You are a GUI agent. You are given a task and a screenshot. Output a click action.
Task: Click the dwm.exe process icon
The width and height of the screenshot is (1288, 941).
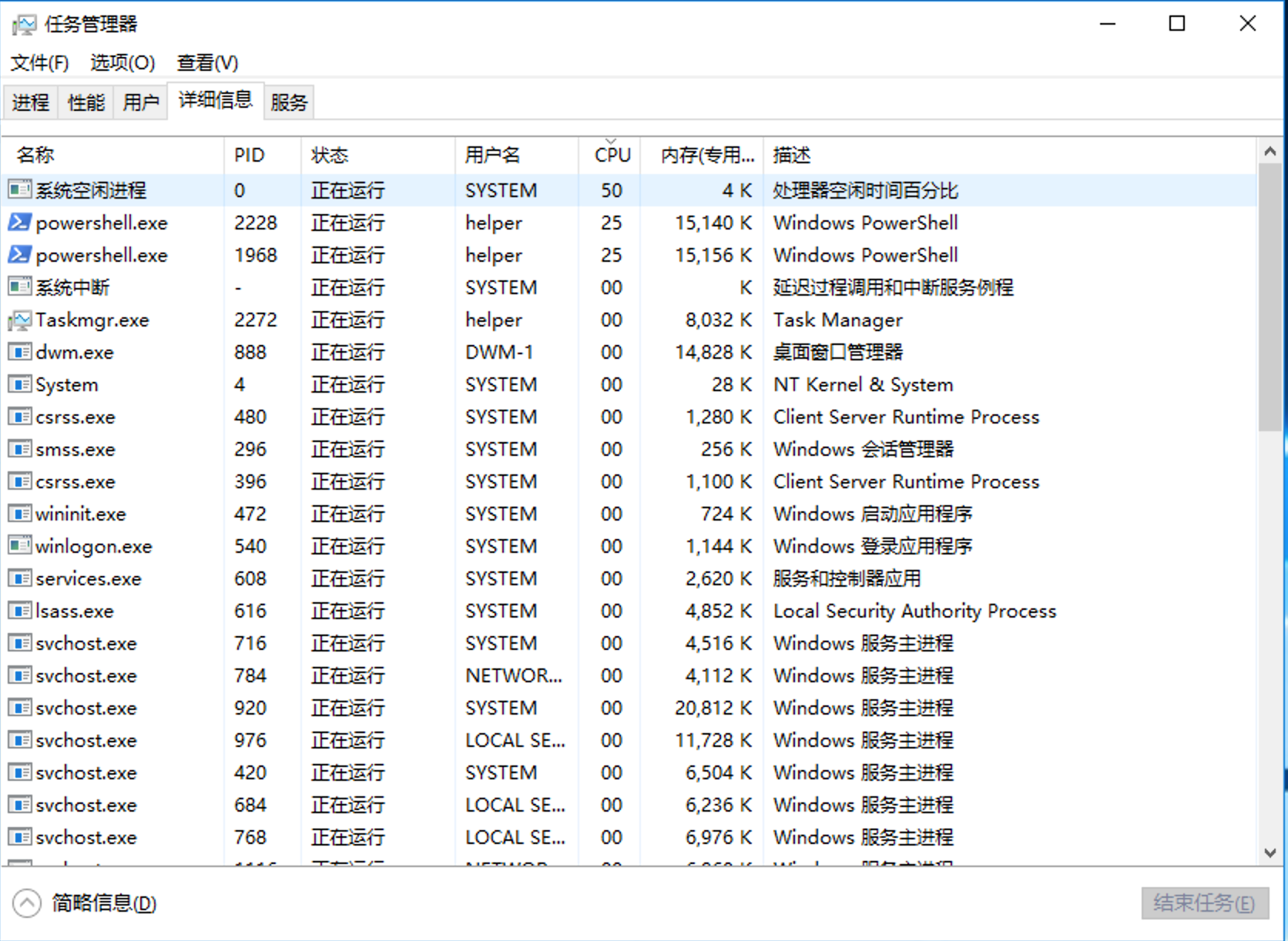click(x=19, y=352)
